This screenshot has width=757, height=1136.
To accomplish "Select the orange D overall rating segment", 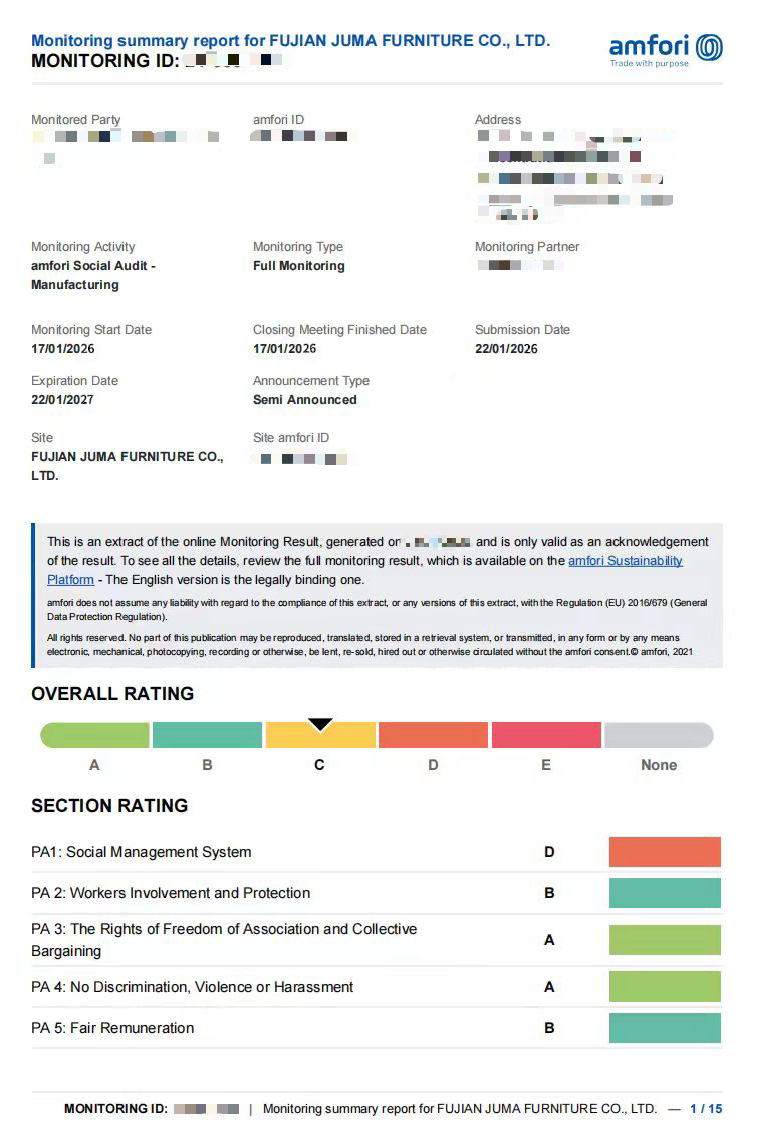I will click(433, 735).
